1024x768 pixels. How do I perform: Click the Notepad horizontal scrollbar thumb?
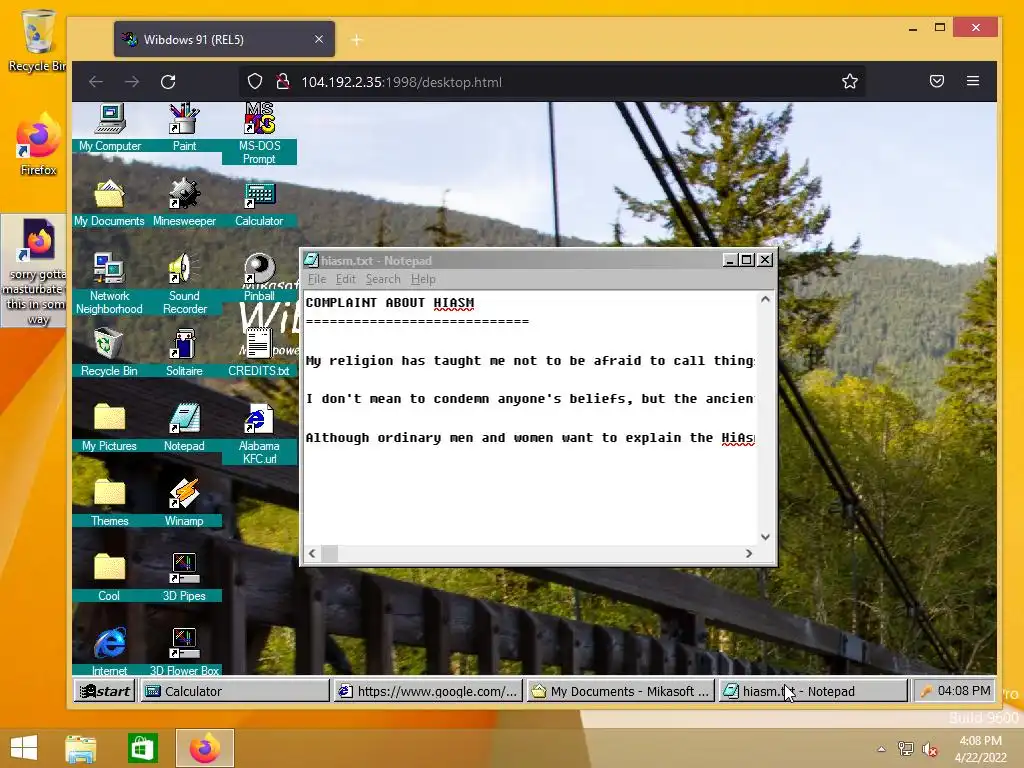coord(329,554)
